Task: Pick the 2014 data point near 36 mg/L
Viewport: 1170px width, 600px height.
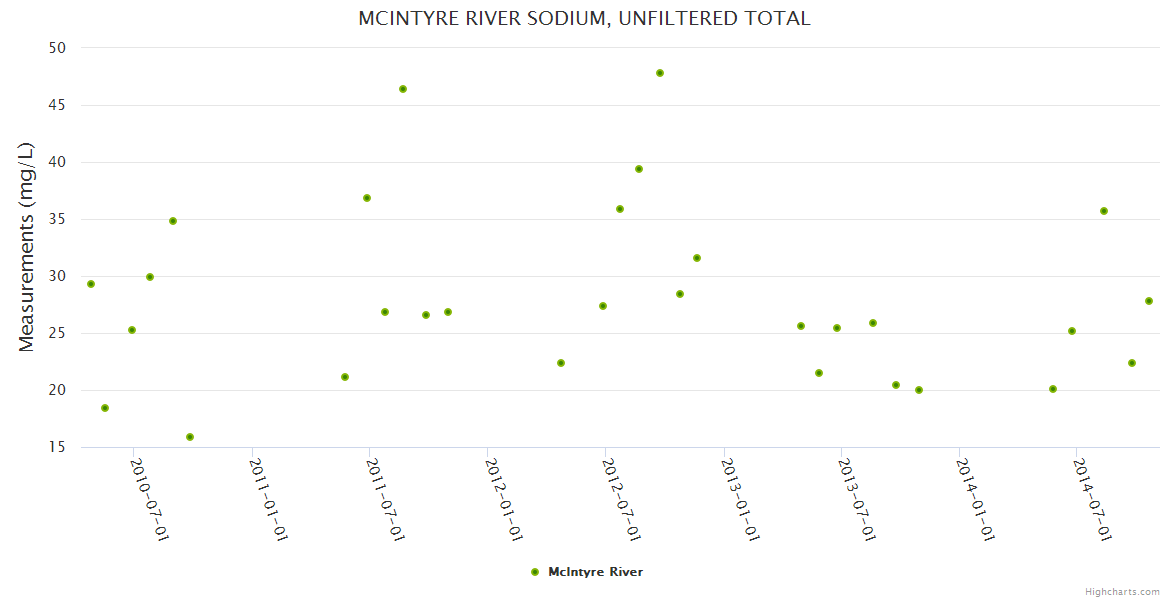Action: 1104,211
